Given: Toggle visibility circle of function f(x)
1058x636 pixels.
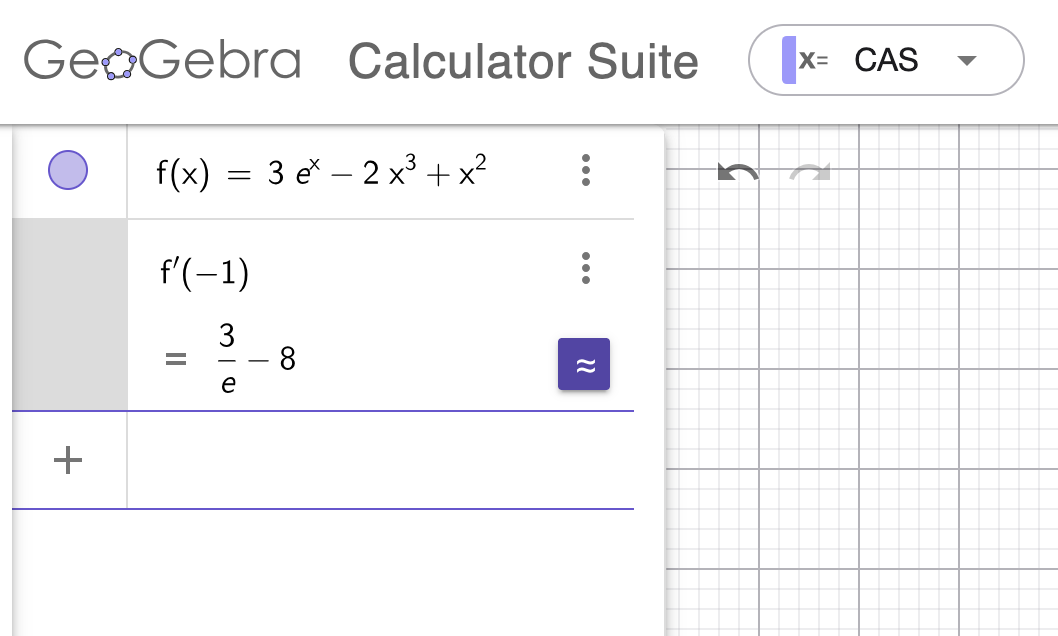Looking at the screenshot, I should [68, 170].
